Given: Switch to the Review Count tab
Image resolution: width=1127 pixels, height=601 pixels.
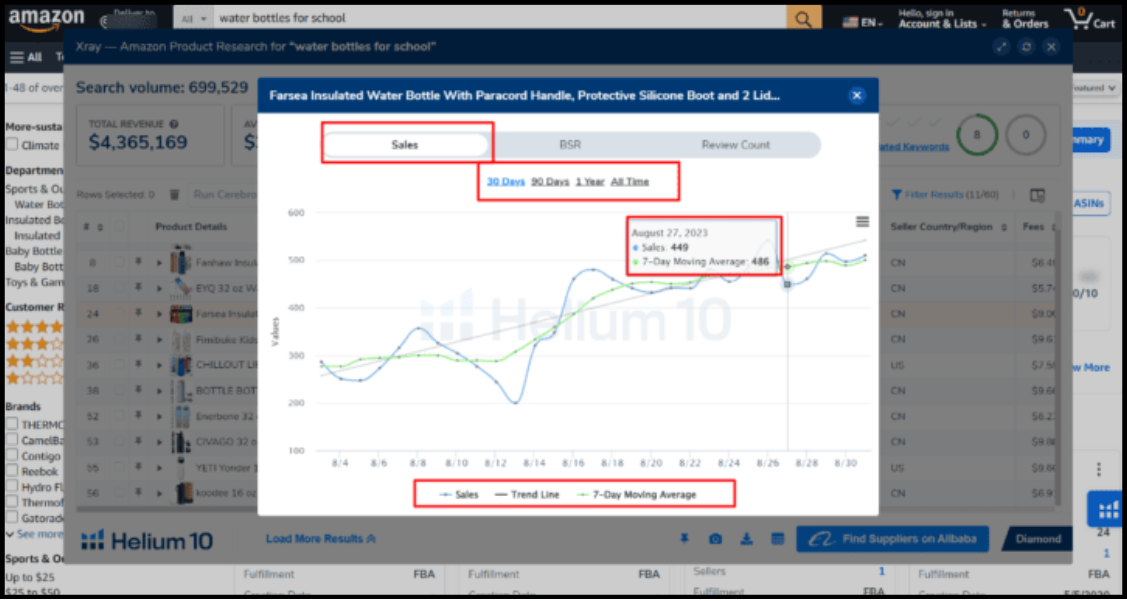Looking at the screenshot, I should point(735,145).
